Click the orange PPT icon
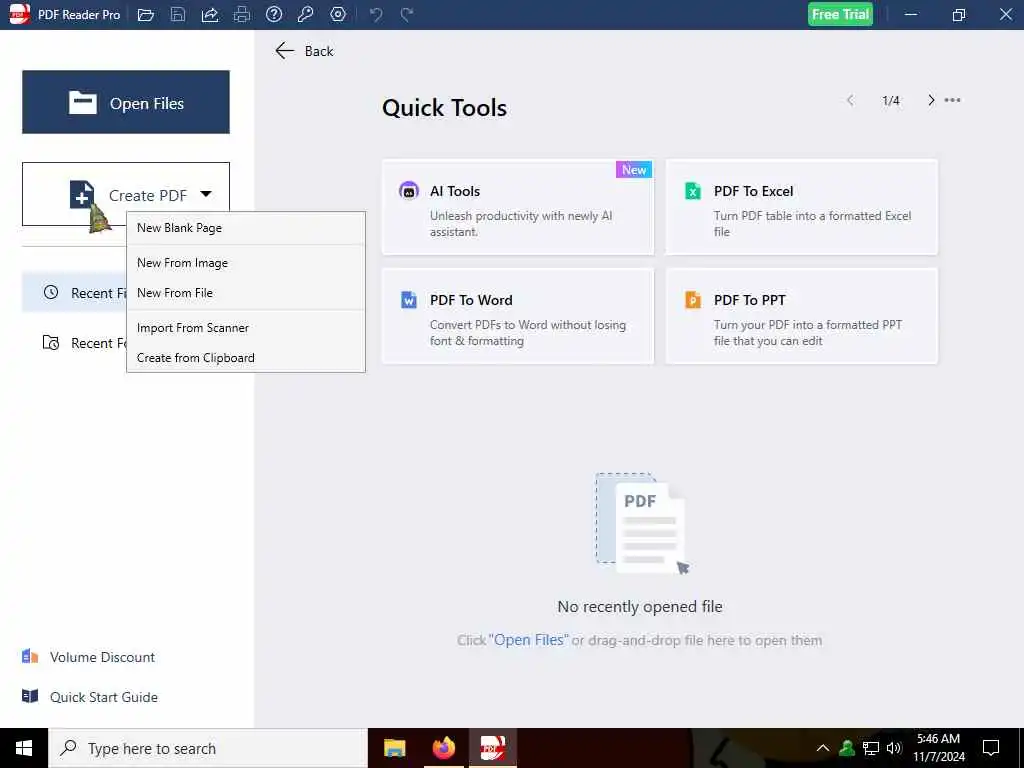This screenshot has width=1024, height=768. pyautogui.click(x=692, y=300)
